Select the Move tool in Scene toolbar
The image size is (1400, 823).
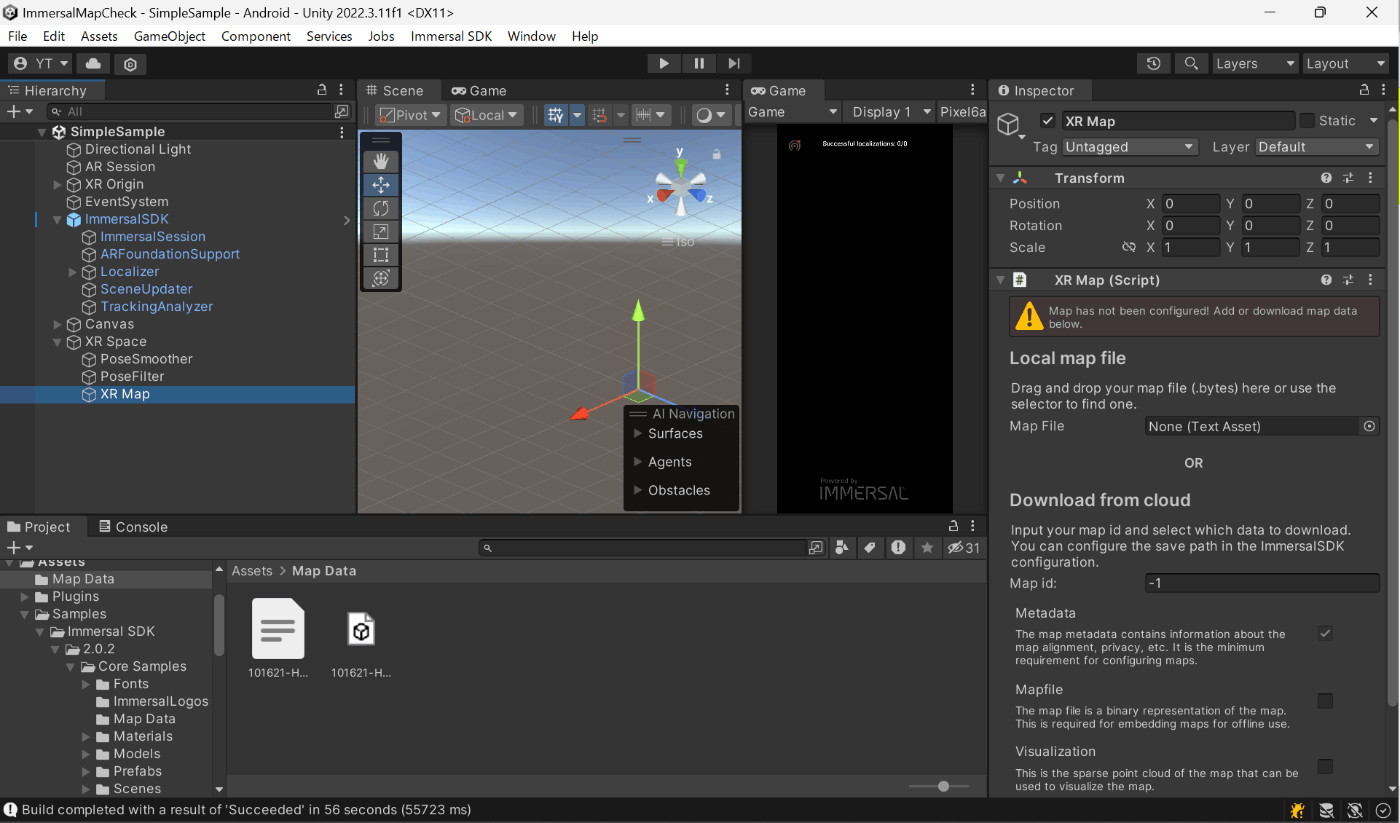tap(381, 185)
